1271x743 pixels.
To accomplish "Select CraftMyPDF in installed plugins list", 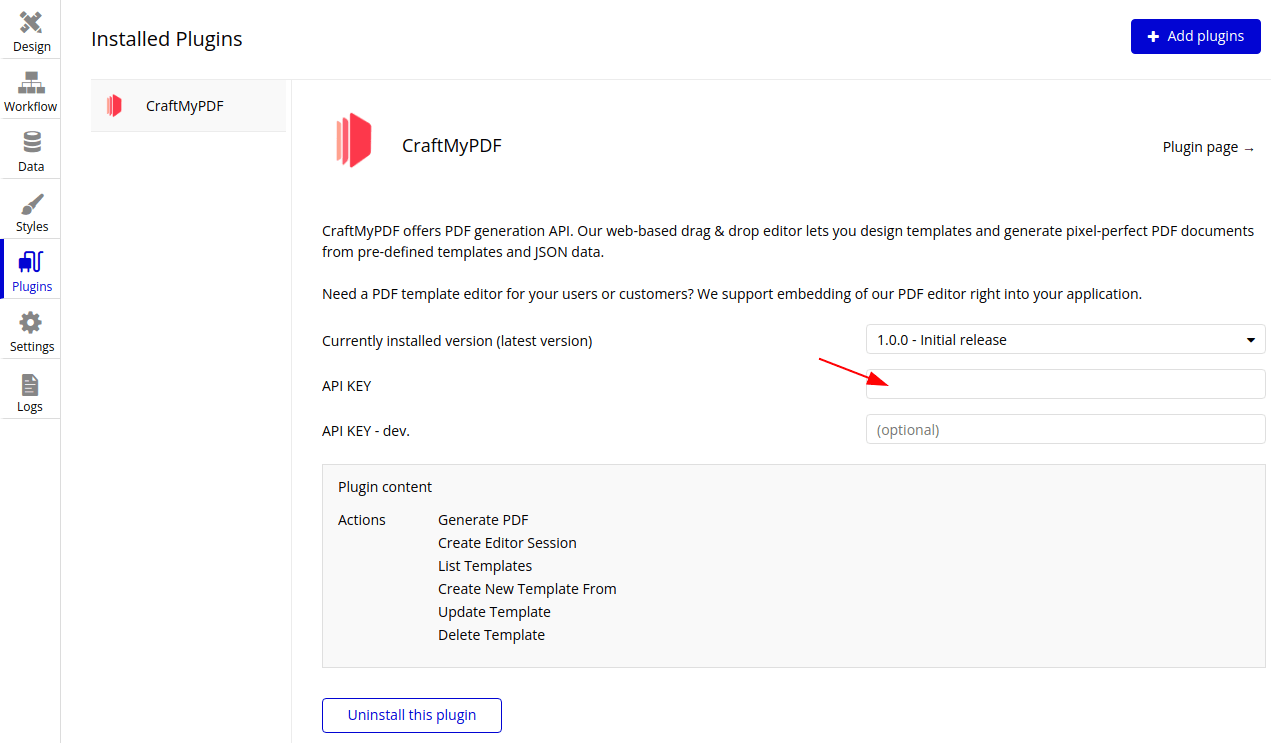I will [x=188, y=105].
